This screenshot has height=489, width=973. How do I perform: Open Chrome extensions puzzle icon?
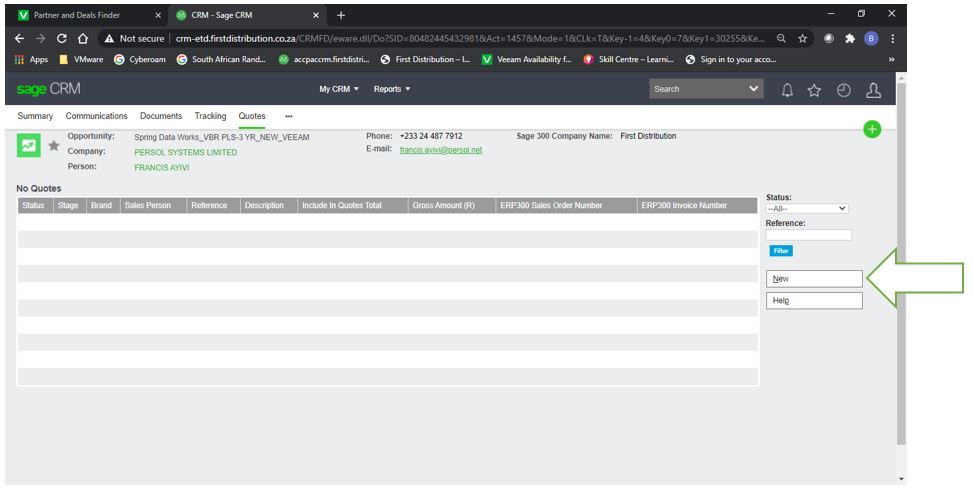pyautogui.click(x=849, y=38)
